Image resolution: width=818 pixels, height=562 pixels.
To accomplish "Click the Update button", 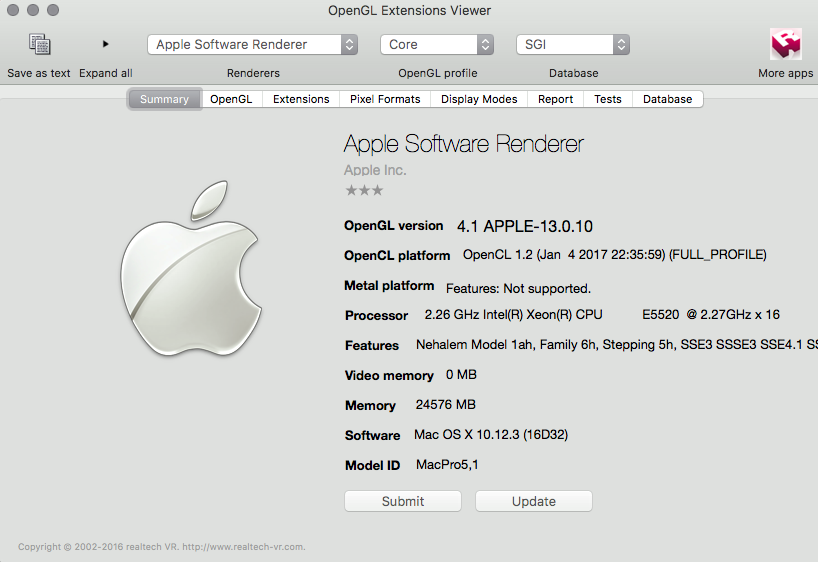I will pyautogui.click(x=534, y=501).
